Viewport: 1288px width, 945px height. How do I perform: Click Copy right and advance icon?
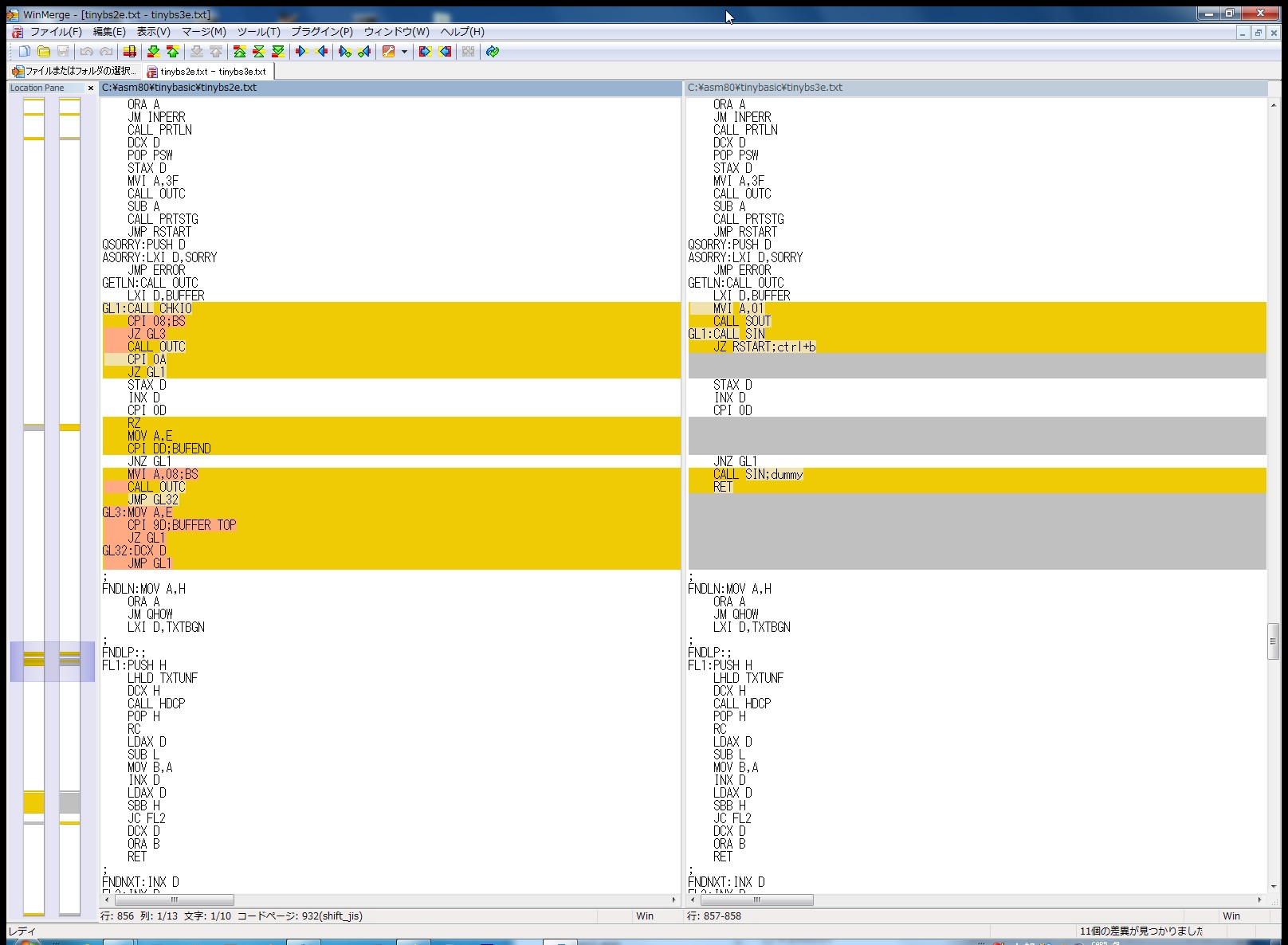click(x=344, y=52)
